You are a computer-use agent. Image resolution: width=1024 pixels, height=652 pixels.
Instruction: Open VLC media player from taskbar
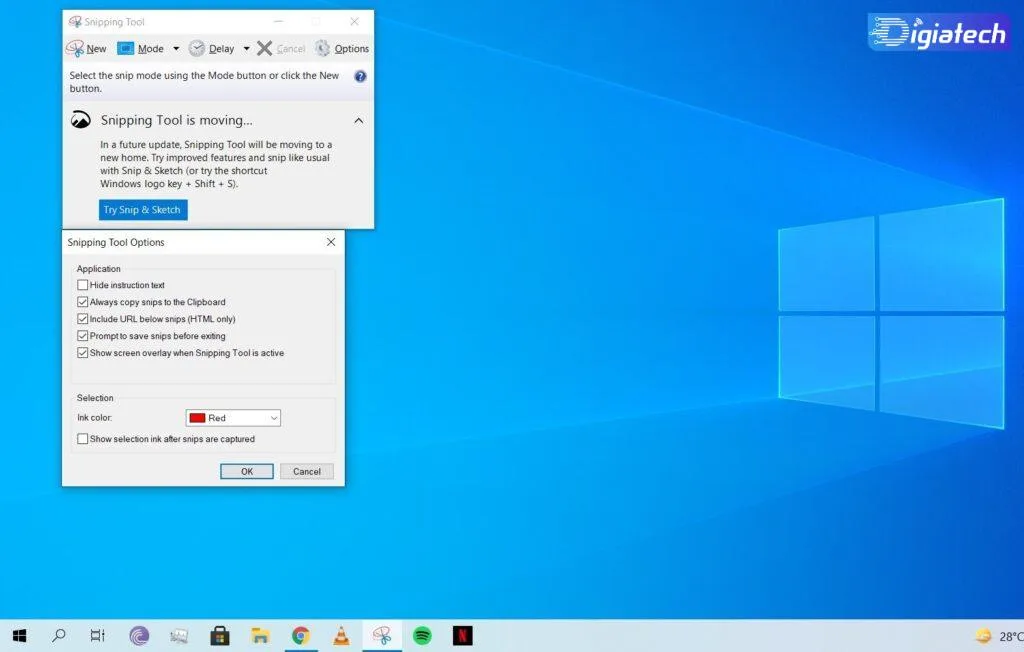[341, 635]
